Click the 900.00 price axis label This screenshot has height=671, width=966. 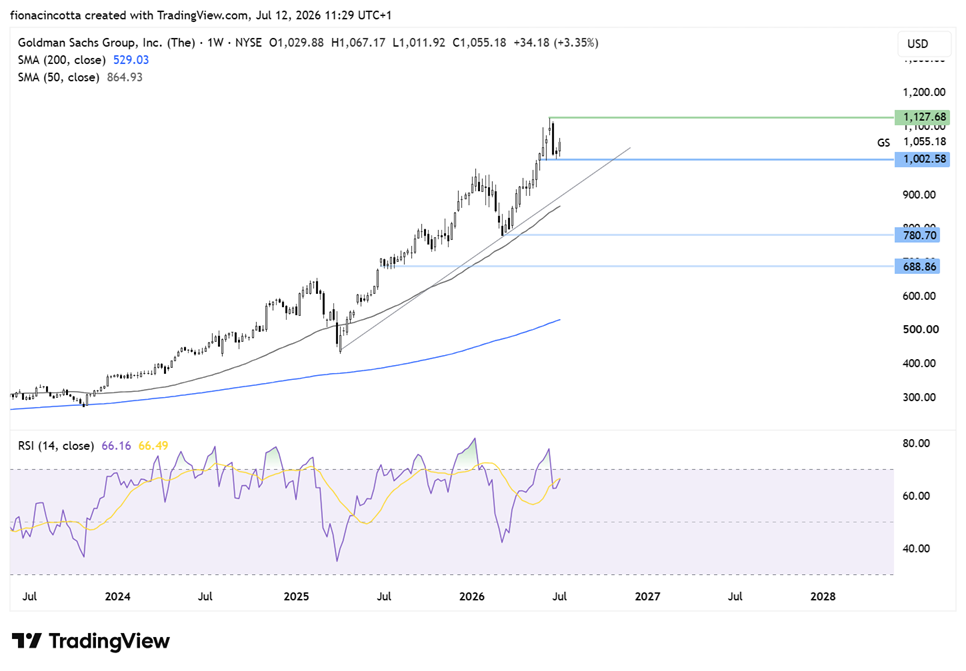tap(919, 195)
